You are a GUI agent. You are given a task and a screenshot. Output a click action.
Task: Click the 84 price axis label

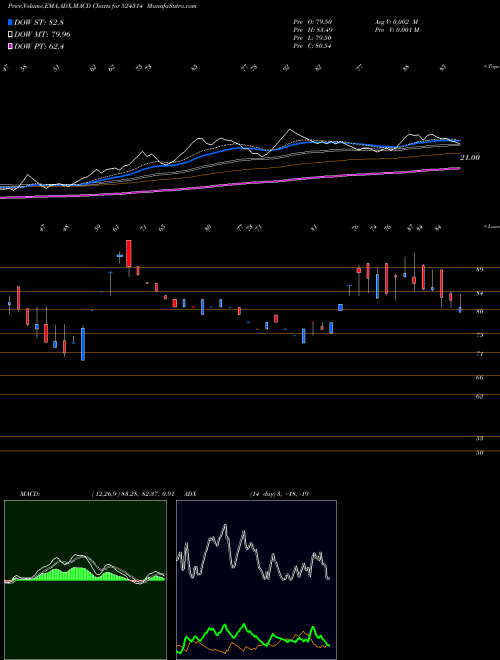(x=479, y=293)
